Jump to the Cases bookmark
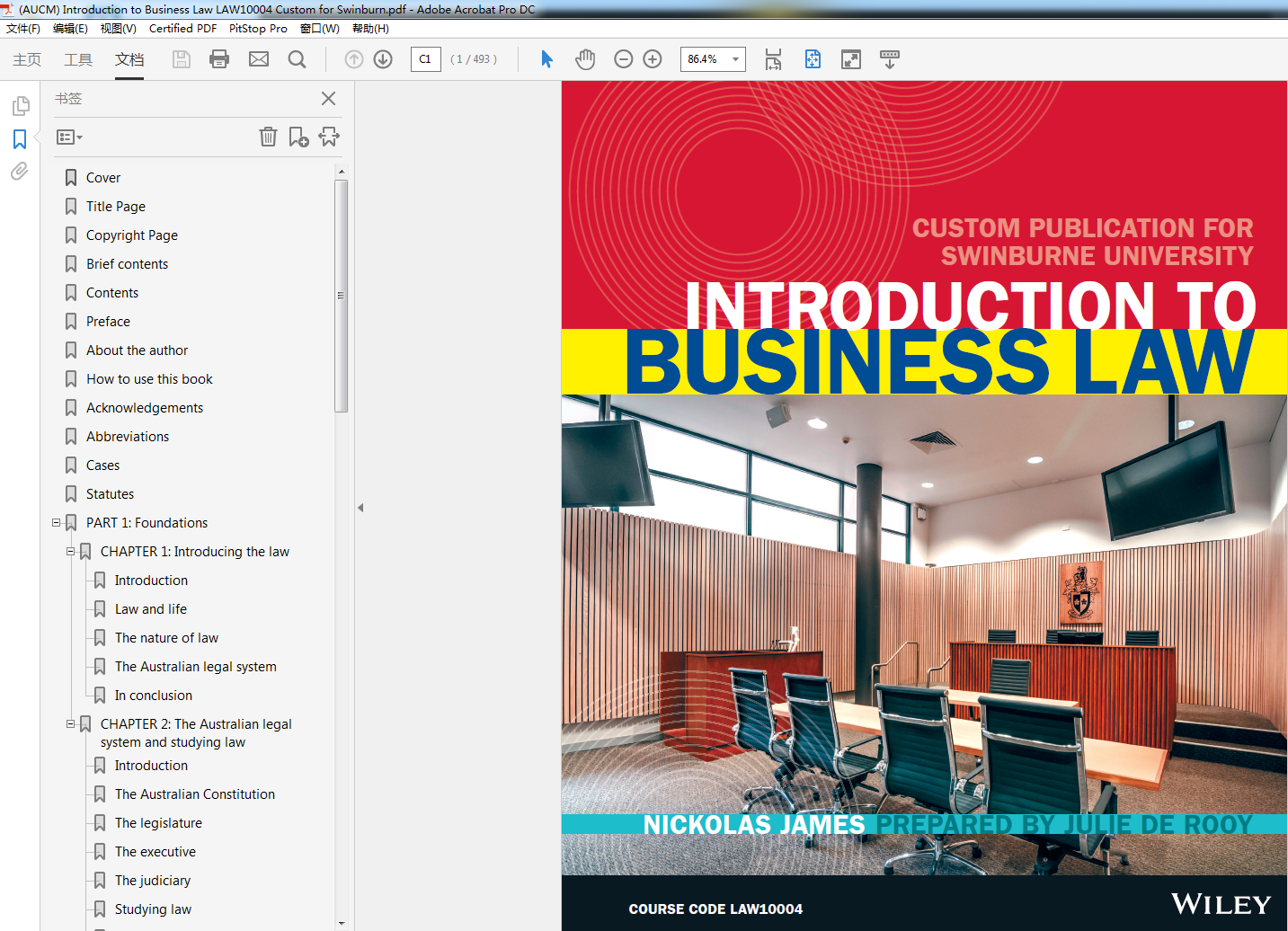This screenshot has height=931, width=1288. (102, 465)
